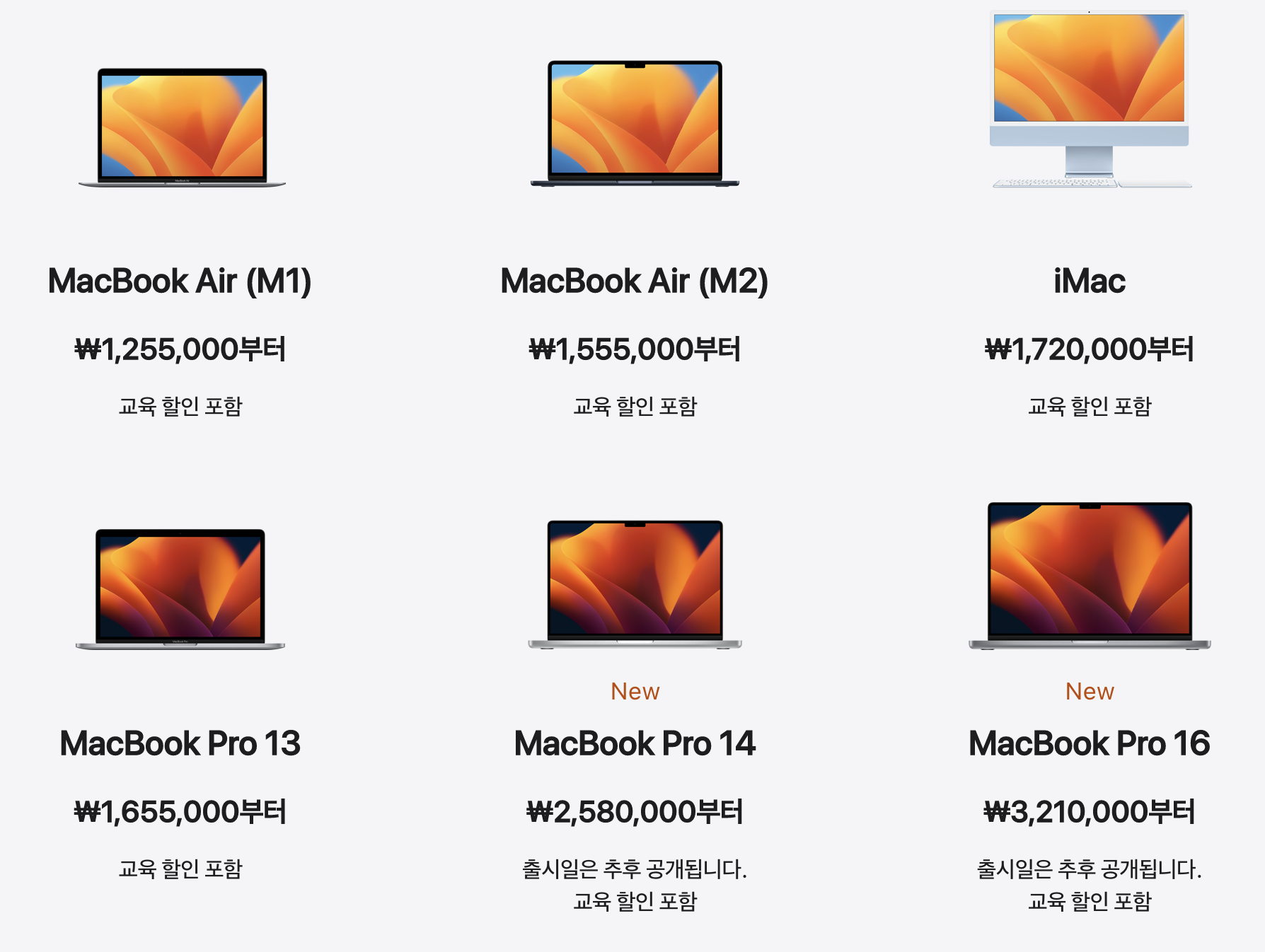Click the ₩3,210,000부터 price text
The width and height of the screenshot is (1265, 952).
click(x=1090, y=811)
